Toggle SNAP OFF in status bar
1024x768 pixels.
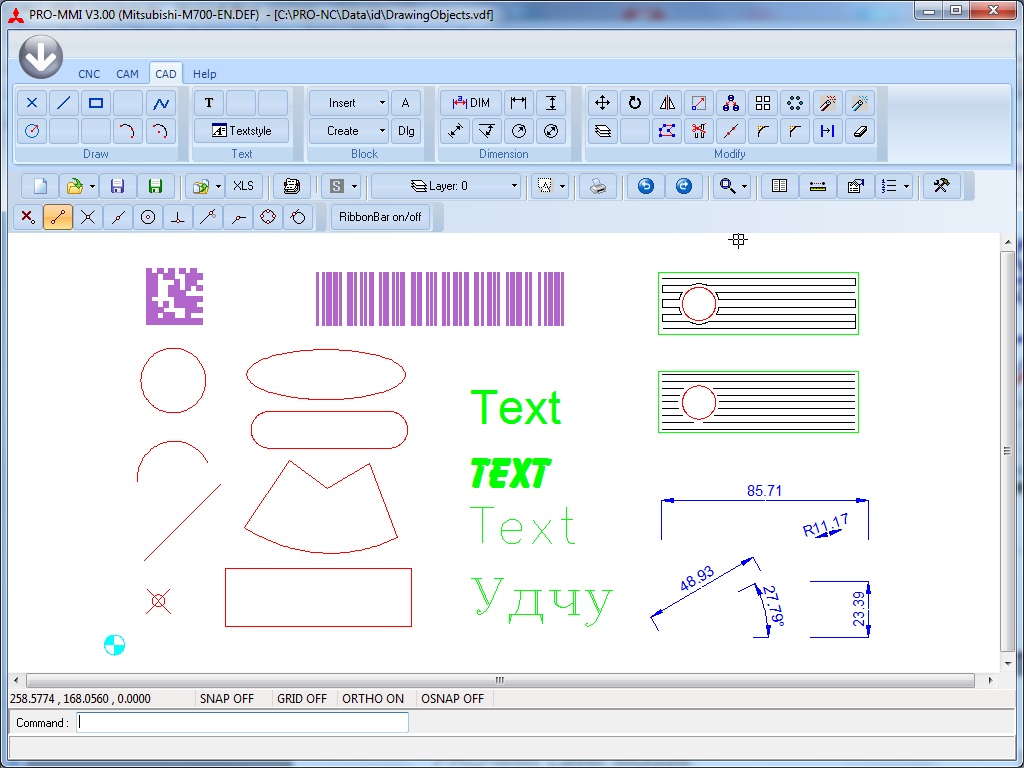(x=227, y=699)
